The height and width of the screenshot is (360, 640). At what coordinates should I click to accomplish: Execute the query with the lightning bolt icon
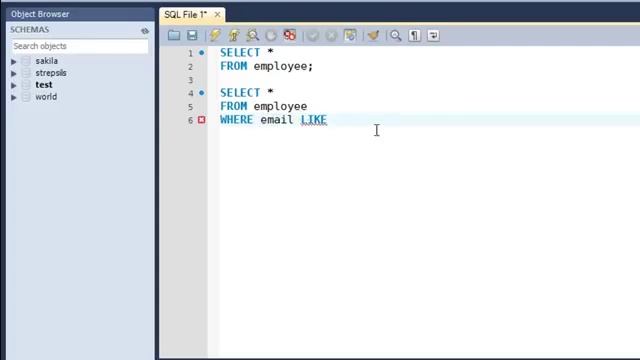pos(215,36)
